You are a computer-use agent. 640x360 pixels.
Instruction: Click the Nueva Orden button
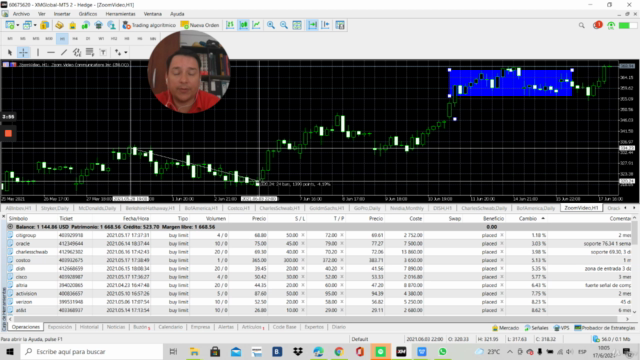200,25
